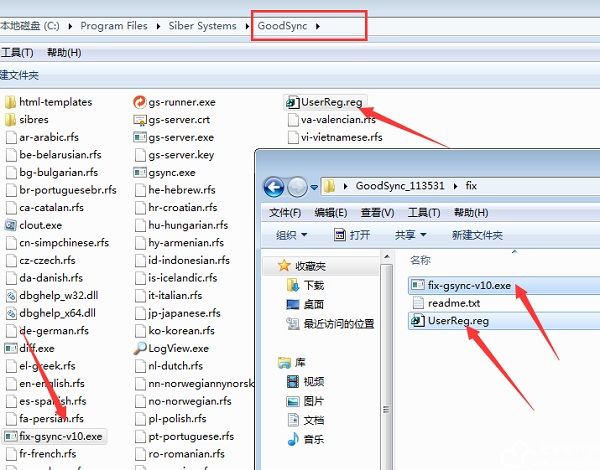Viewport: 600px width, 470px height.
Task: Open 工具(T) menu in fix window
Action: 424,212
